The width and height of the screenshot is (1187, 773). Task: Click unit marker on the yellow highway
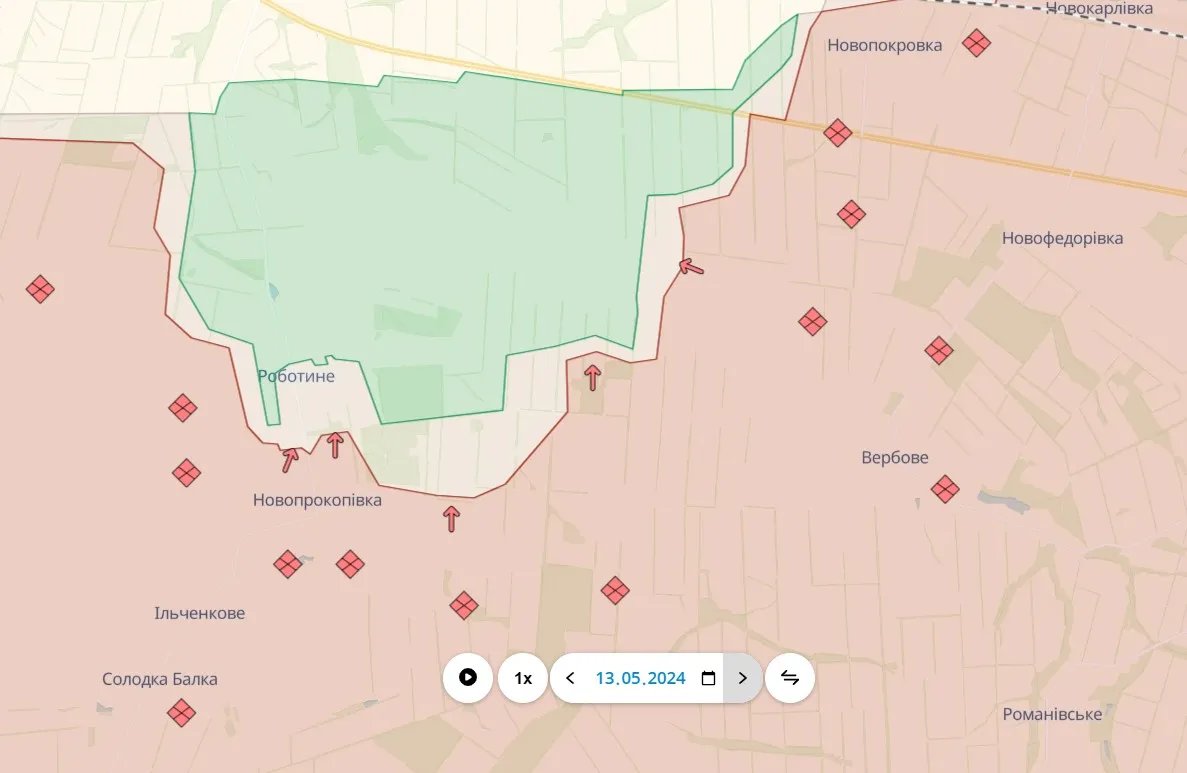(838, 132)
